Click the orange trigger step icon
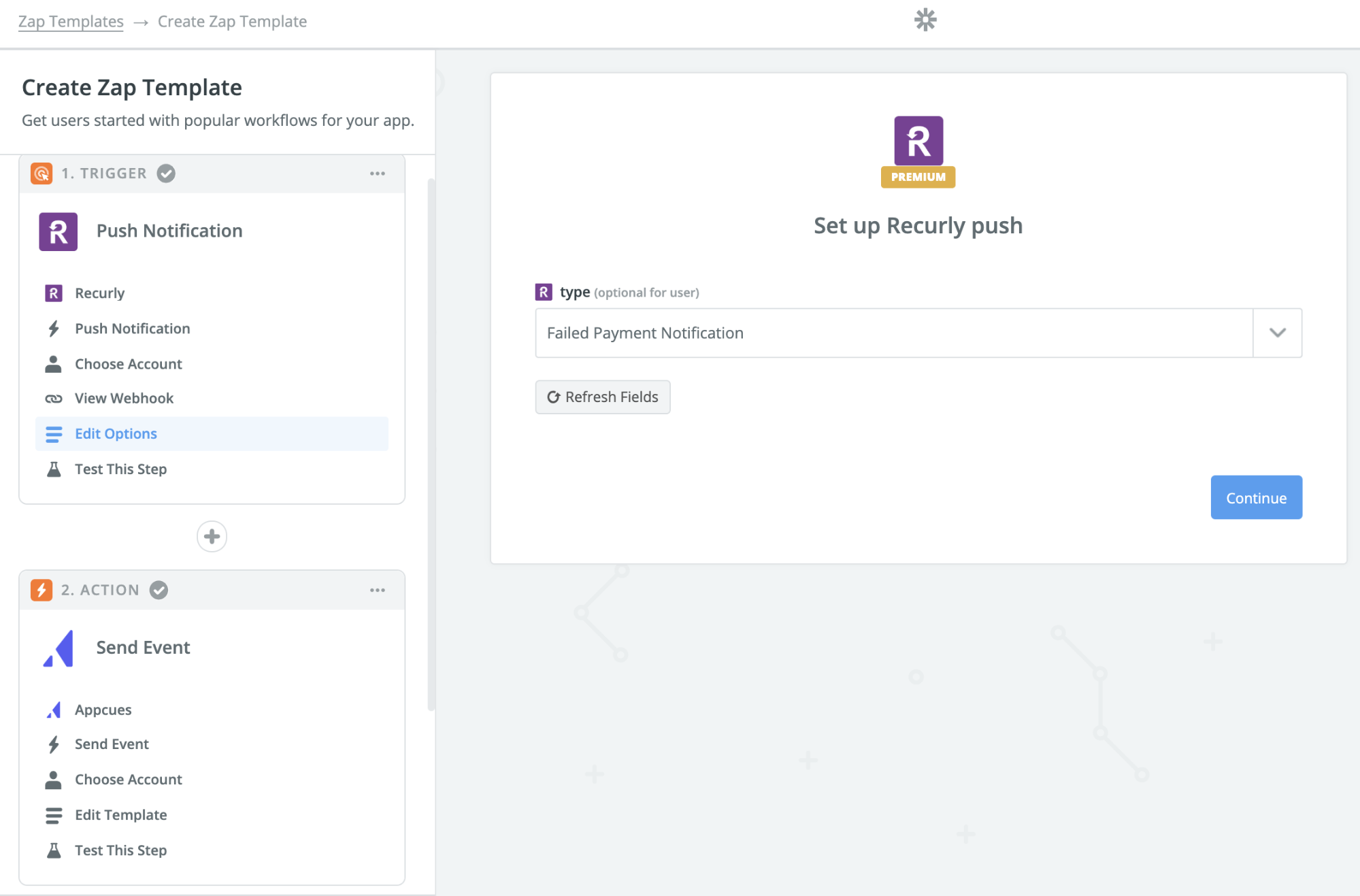This screenshot has height=896, width=1360. coord(42,173)
